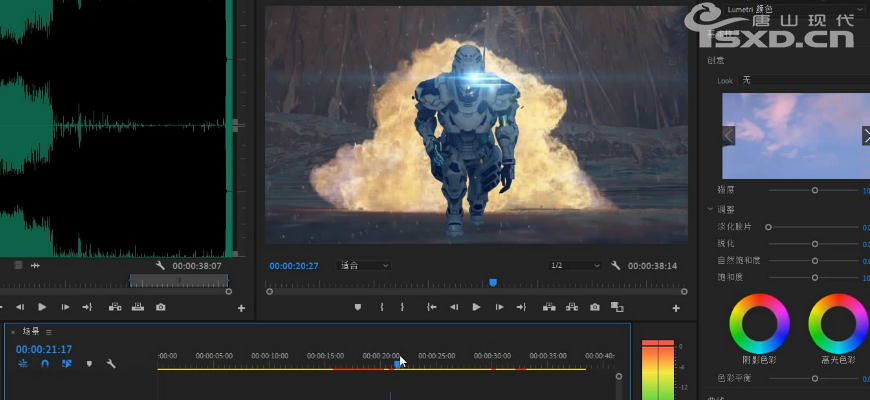The height and width of the screenshot is (400, 870).
Task: Click Program duration 00:00:38:14
Action: tap(652, 266)
